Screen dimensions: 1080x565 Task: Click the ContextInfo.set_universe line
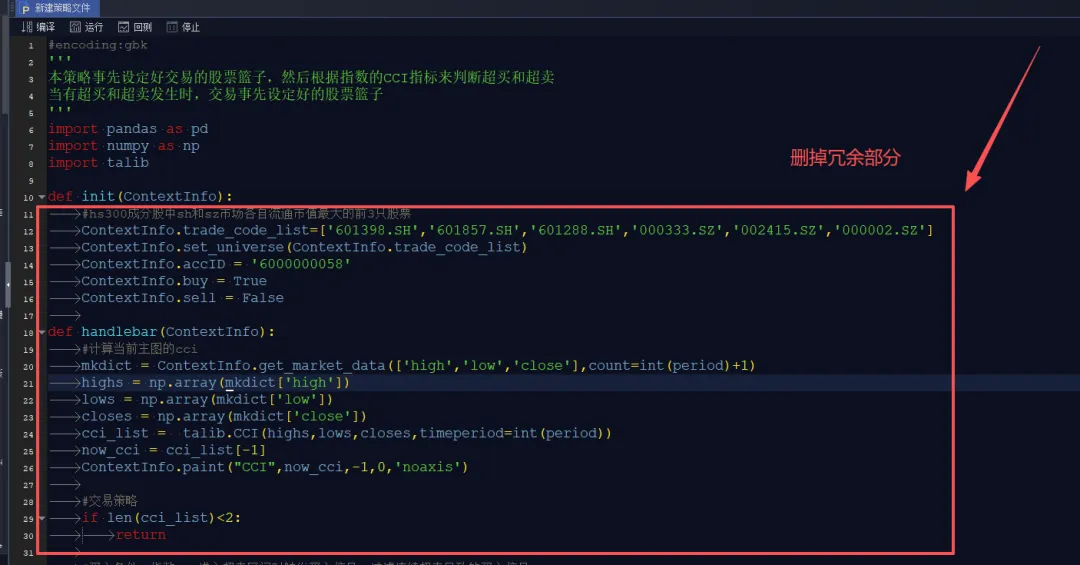(304, 247)
